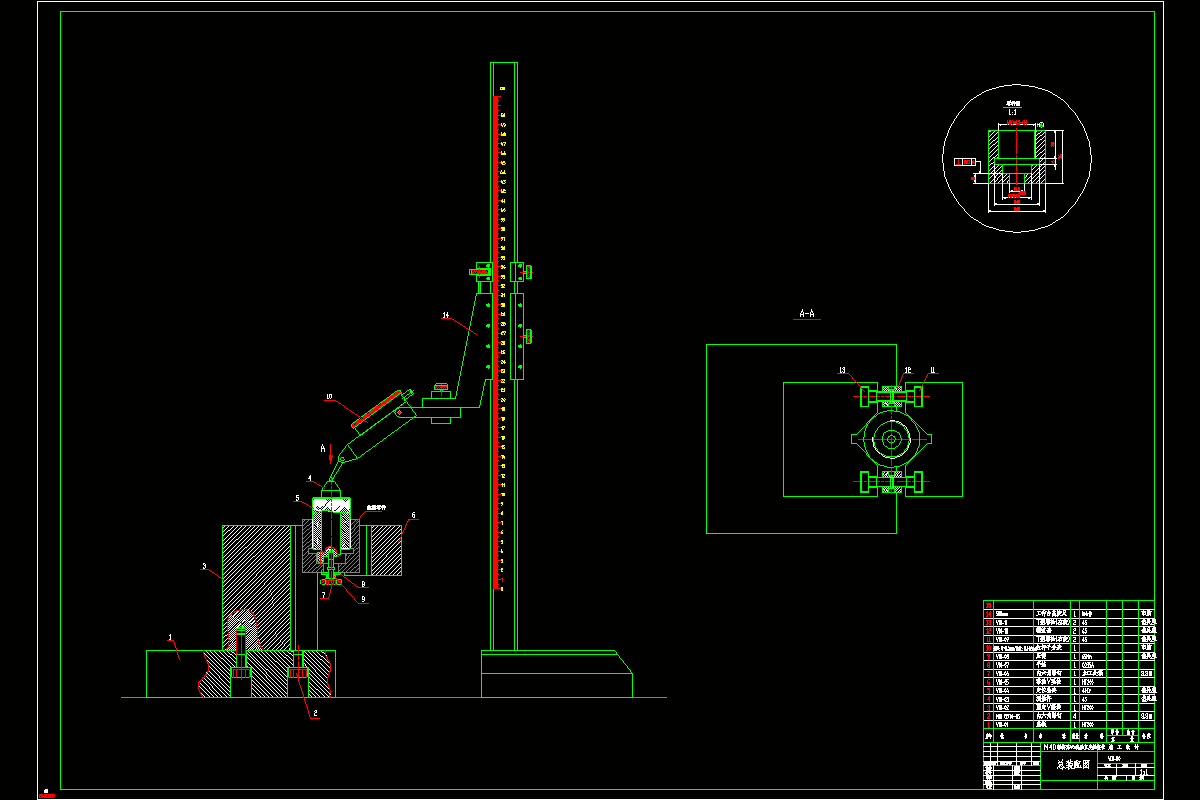Click part callout number 3 beside the hatched block
The image size is (1200, 800).
pyautogui.click(x=204, y=567)
